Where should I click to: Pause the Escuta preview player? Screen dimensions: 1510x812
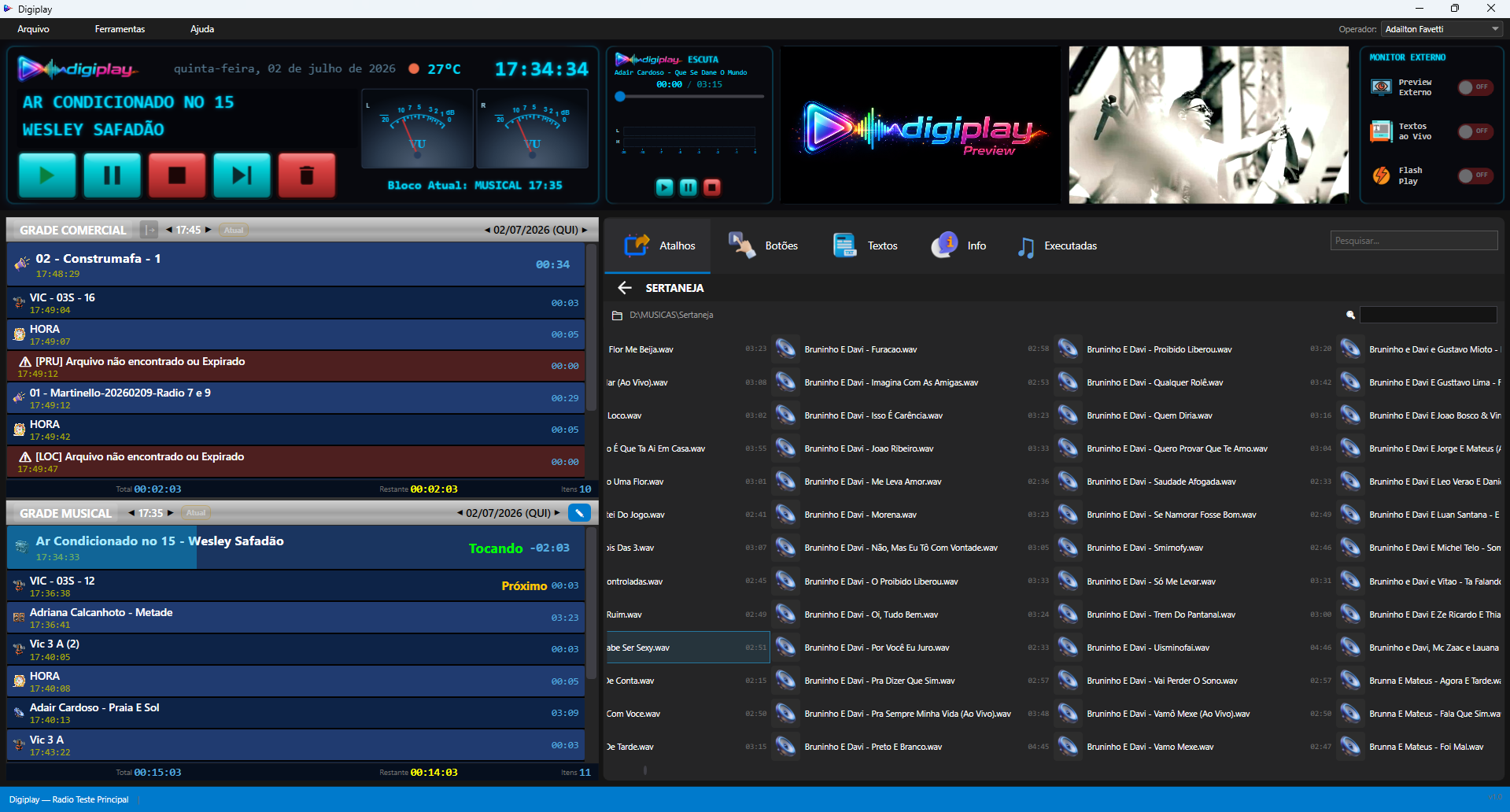click(x=689, y=187)
